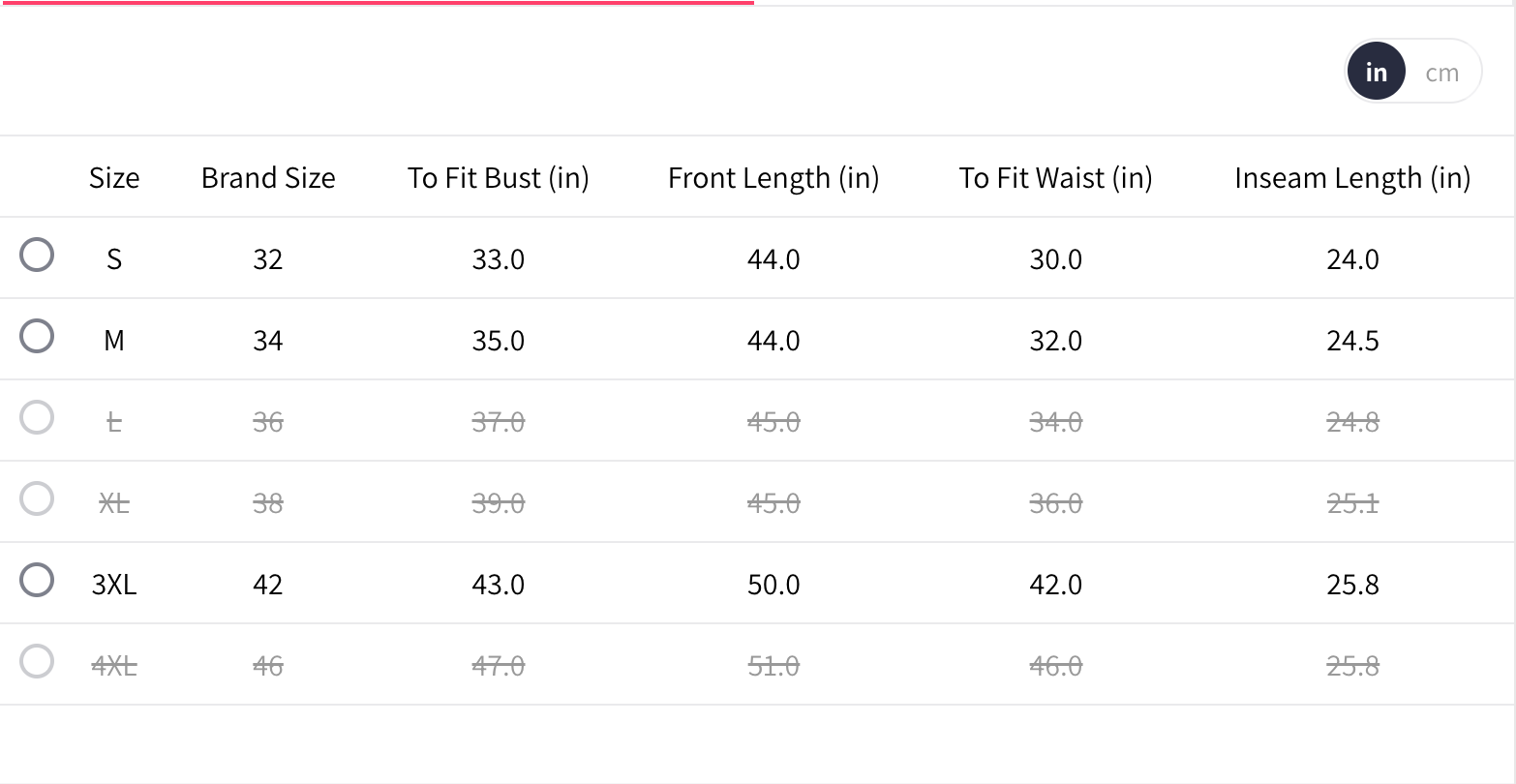Click the 3XL size label text
Screen dimensions: 1516x784
(x=114, y=585)
